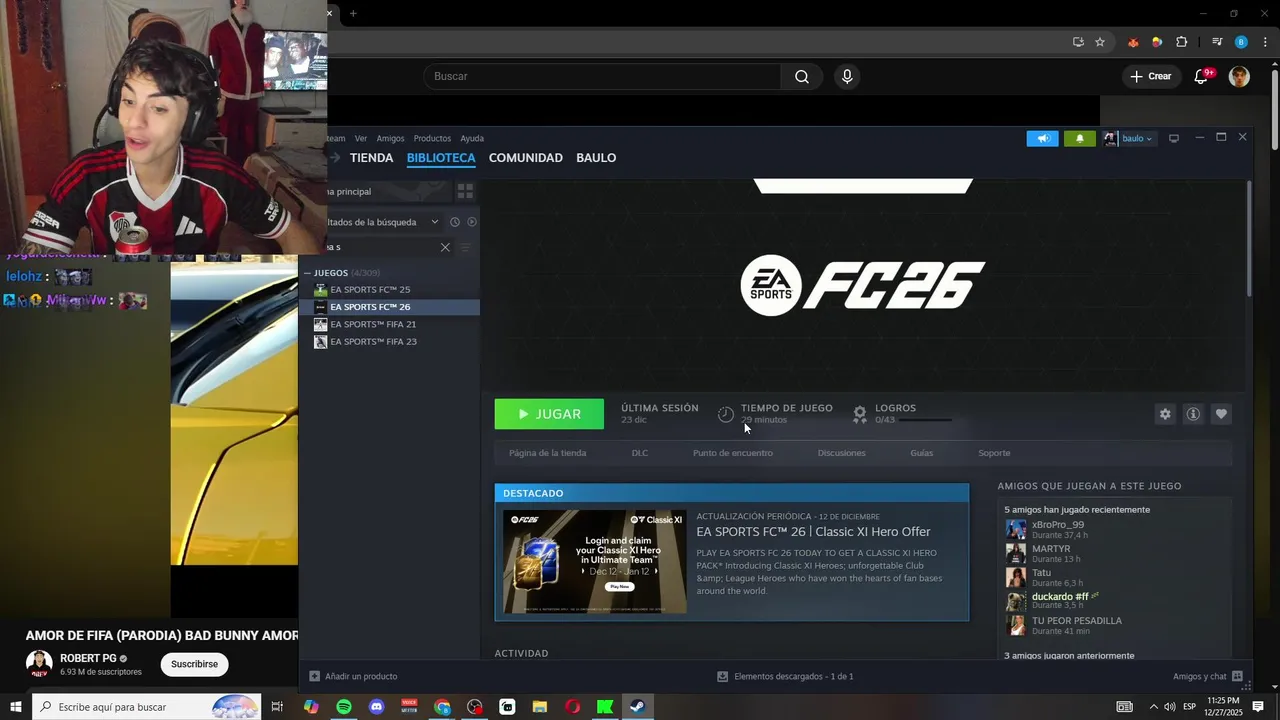Image resolution: width=1280 pixels, height=720 pixels.
Task: Open Discusiones link
Action: click(842, 453)
